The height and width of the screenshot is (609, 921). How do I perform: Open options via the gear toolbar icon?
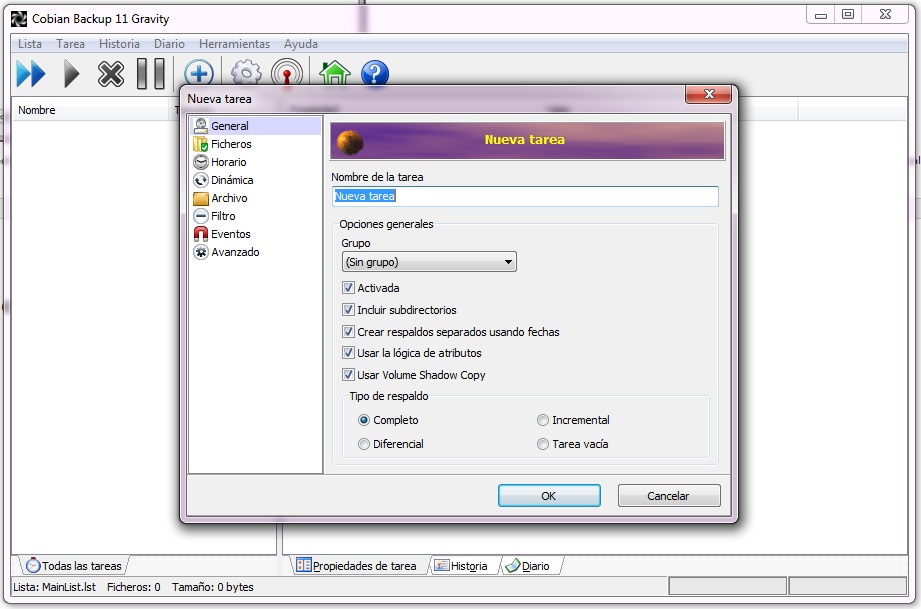[246, 74]
